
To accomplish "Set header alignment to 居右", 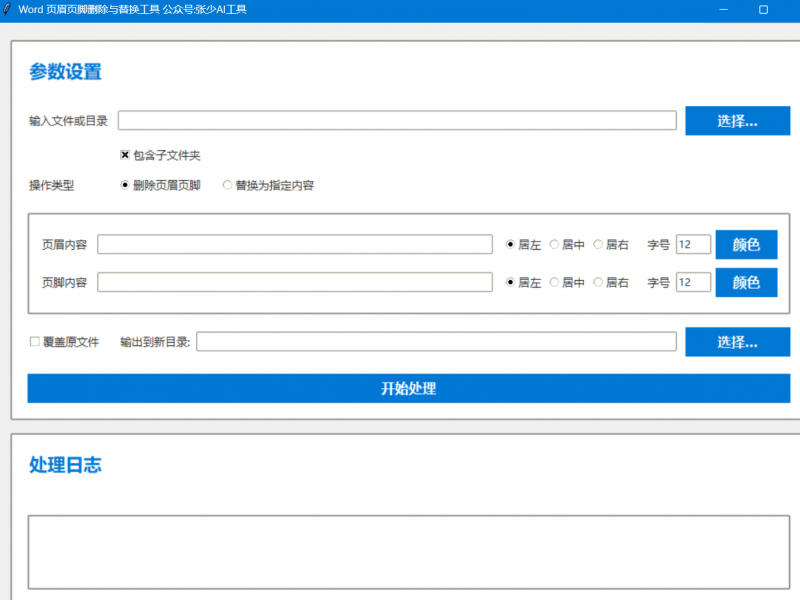I will click(598, 245).
